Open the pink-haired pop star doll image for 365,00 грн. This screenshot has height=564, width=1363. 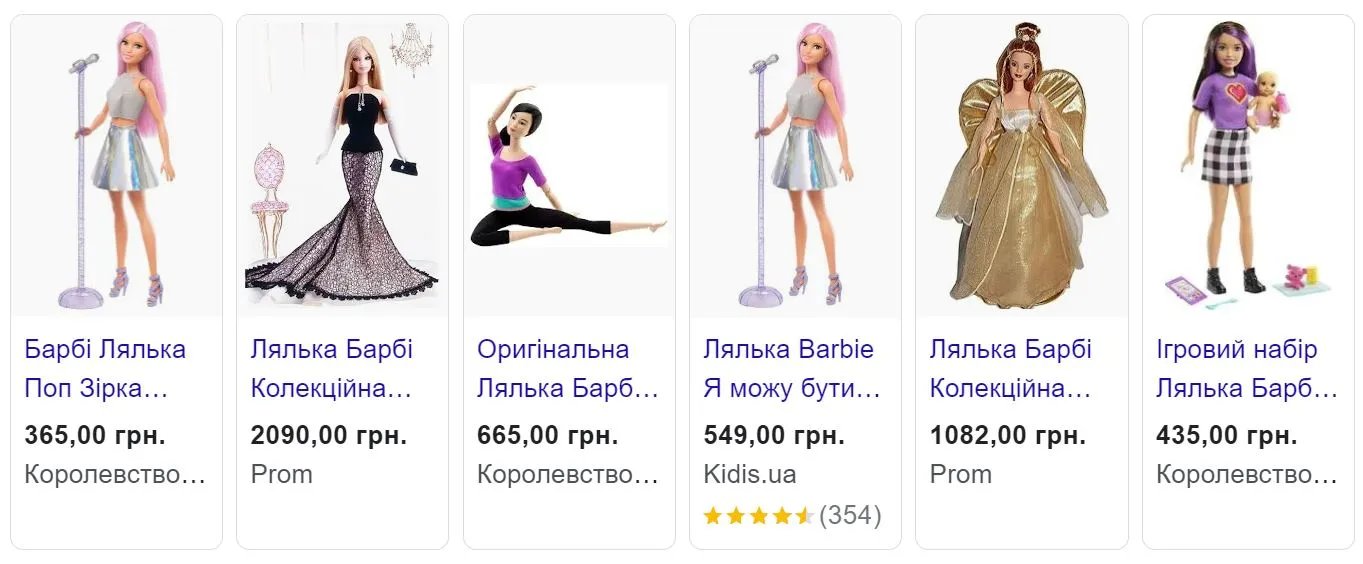pos(116,166)
